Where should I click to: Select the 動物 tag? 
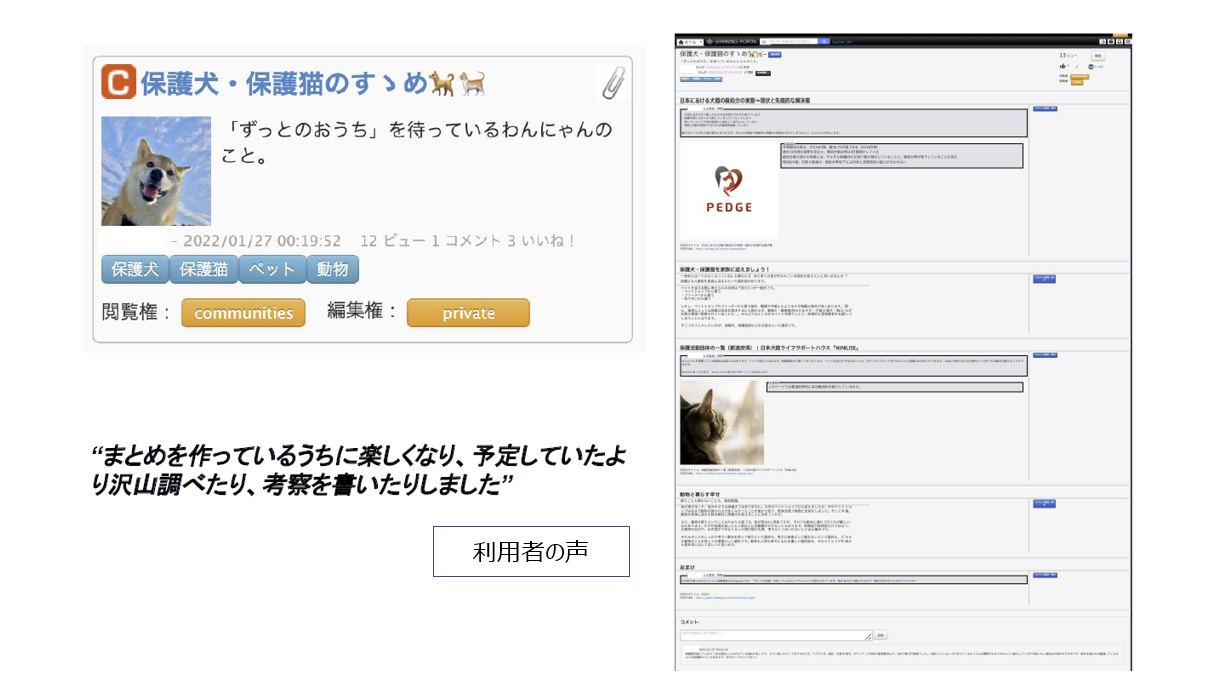(333, 270)
